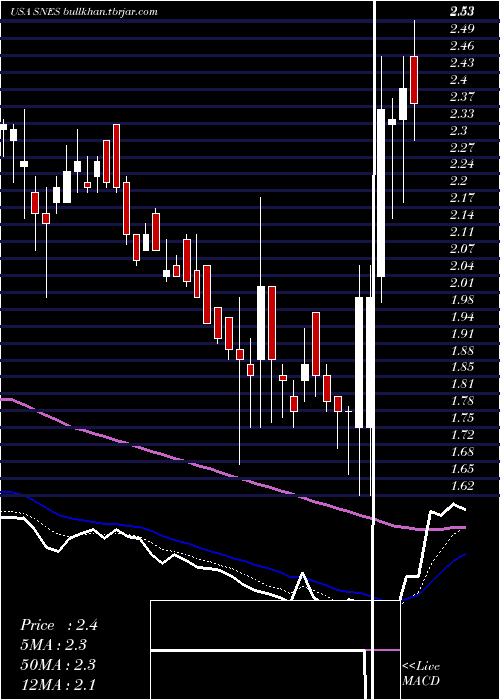The height and width of the screenshot is (700, 500).
Task: Click the tall white candlestick reaching 2.33
Action: [x=381, y=193]
